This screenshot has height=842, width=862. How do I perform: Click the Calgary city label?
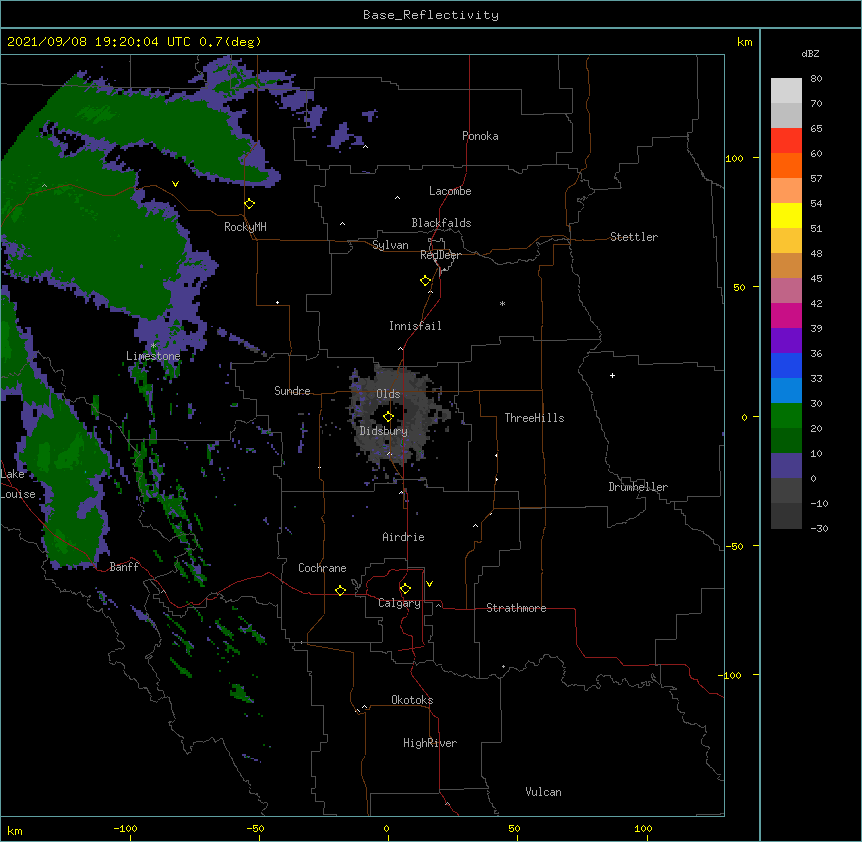point(399,603)
